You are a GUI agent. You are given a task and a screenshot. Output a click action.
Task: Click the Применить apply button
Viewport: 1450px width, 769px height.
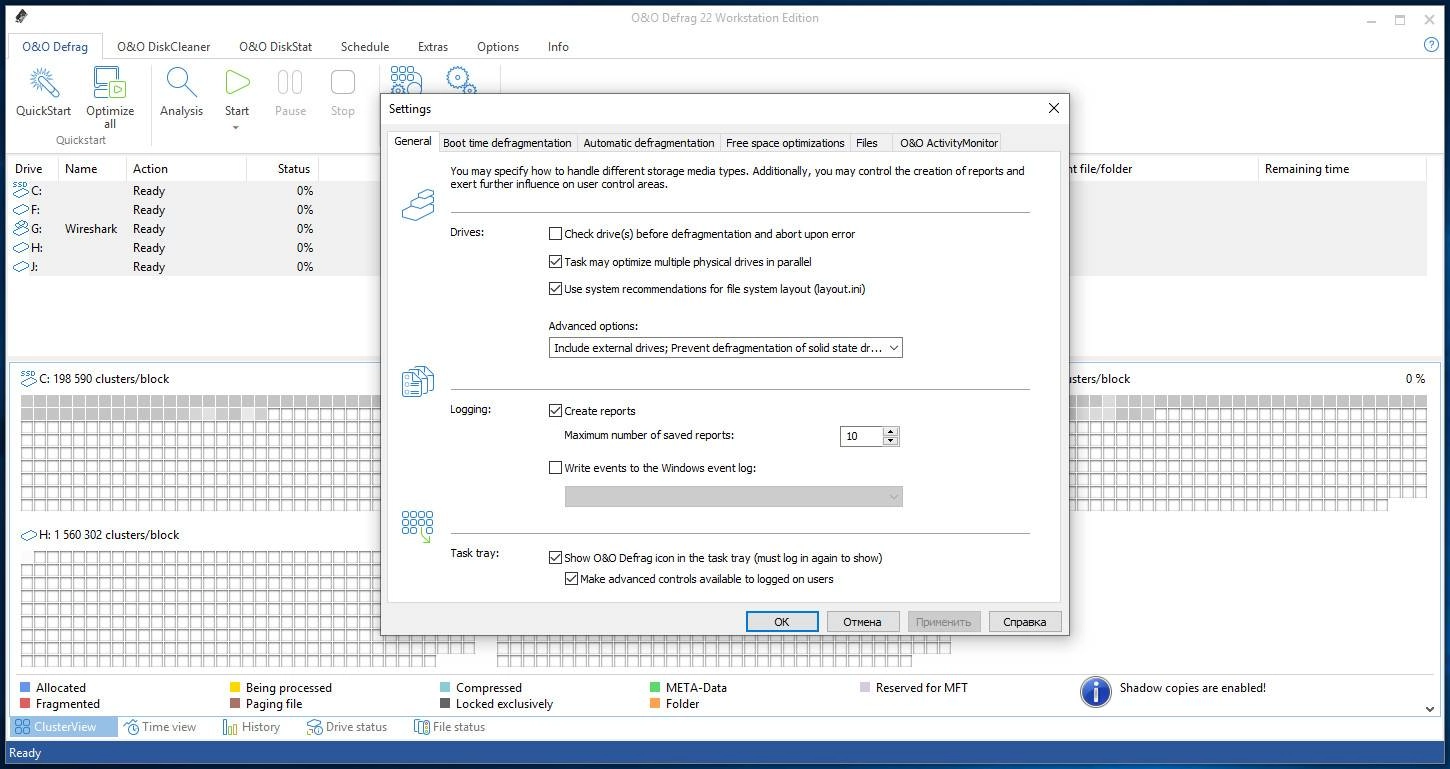(x=943, y=622)
